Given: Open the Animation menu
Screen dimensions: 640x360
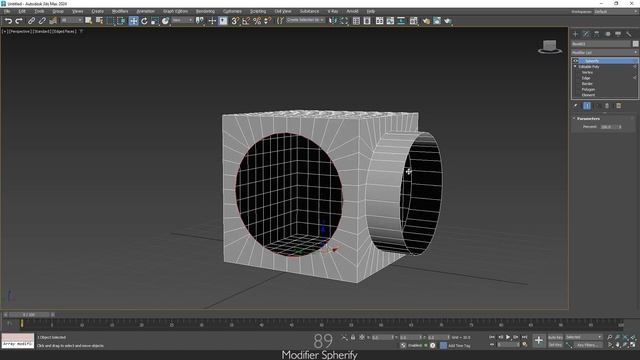Looking at the screenshot, I should click(x=146, y=11).
